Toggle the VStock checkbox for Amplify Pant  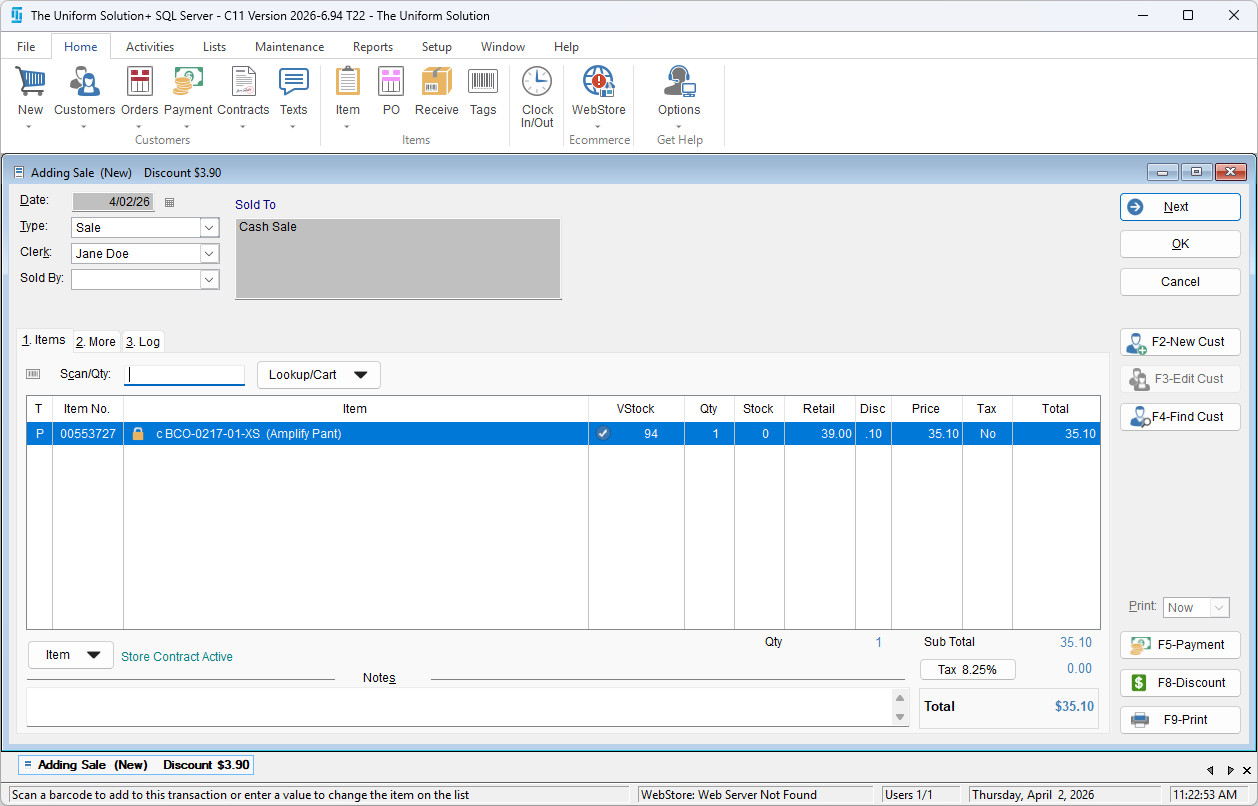[x=603, y=434]
